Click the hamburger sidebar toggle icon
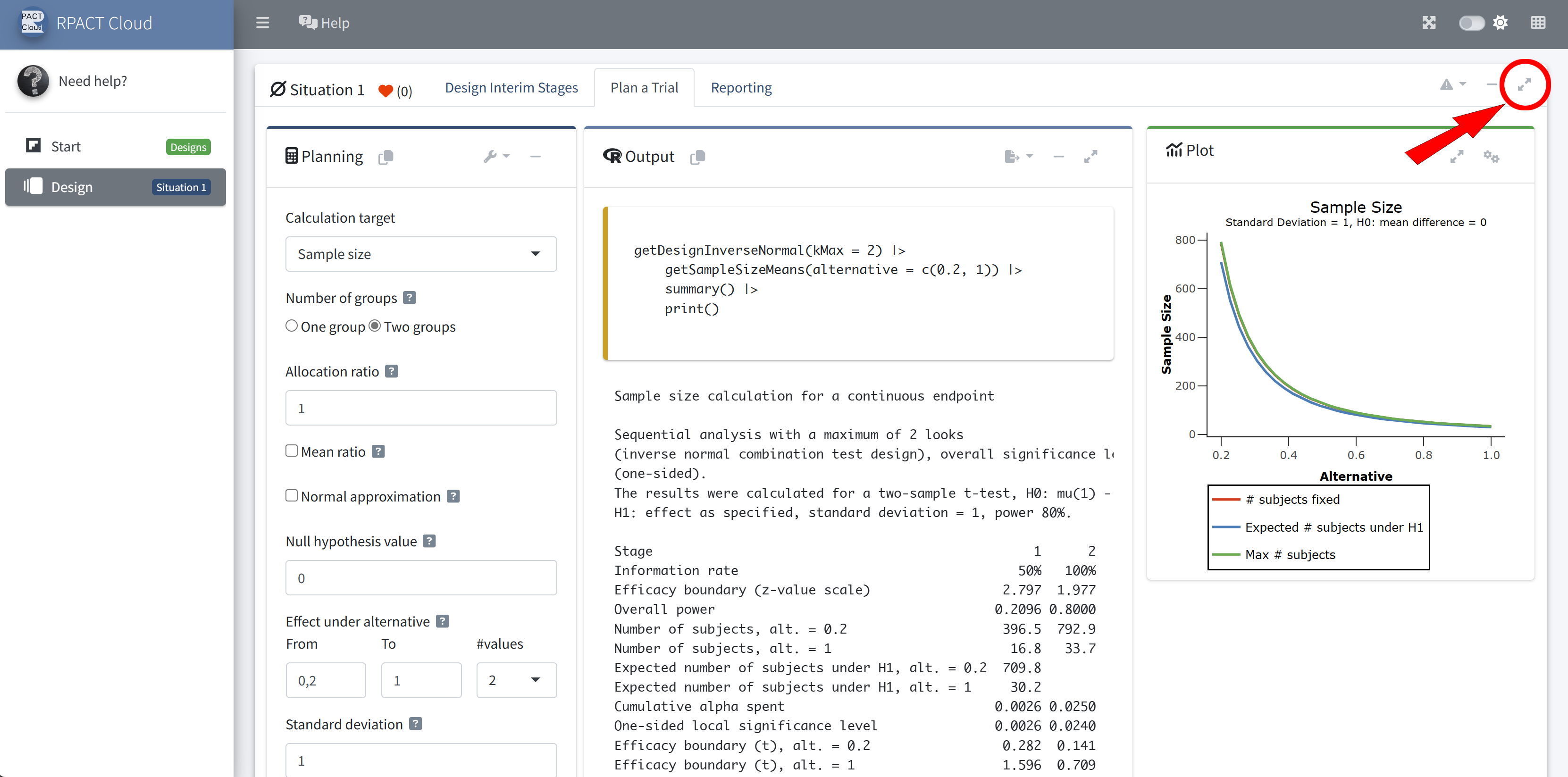The height and width of the screenshot is (777, 1568). point(262,23)
